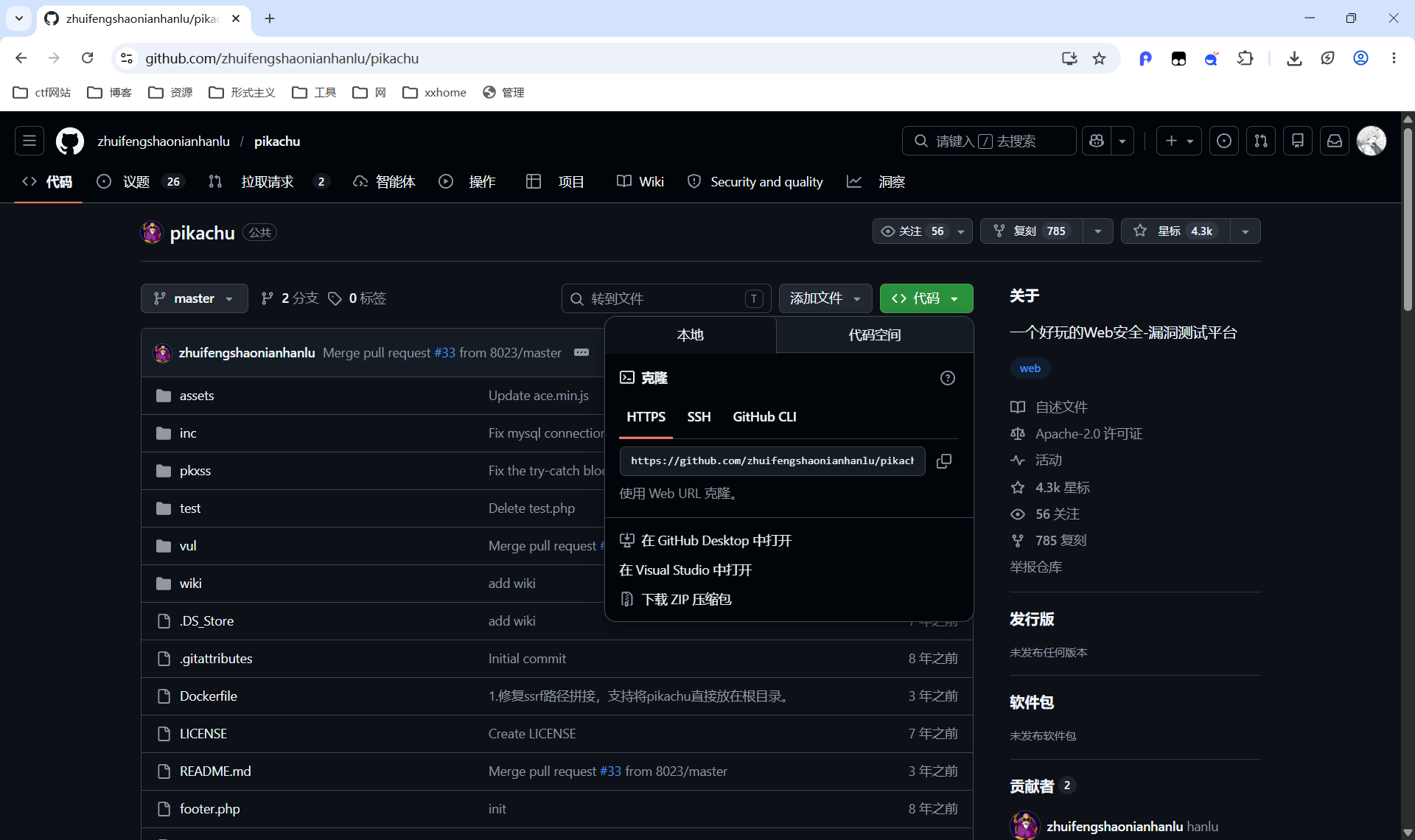This screenshot has height=840, width=1415.
Task: Star the pikachu repository
Action: click(1175, 231)
